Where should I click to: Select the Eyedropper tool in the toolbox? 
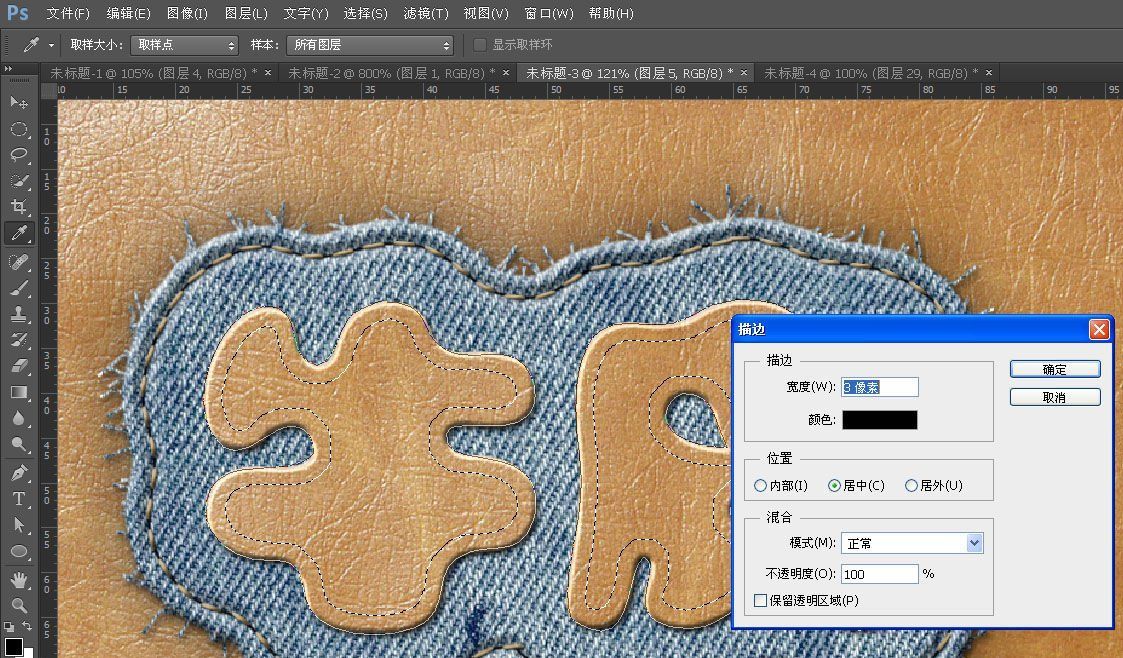(19, 233)
